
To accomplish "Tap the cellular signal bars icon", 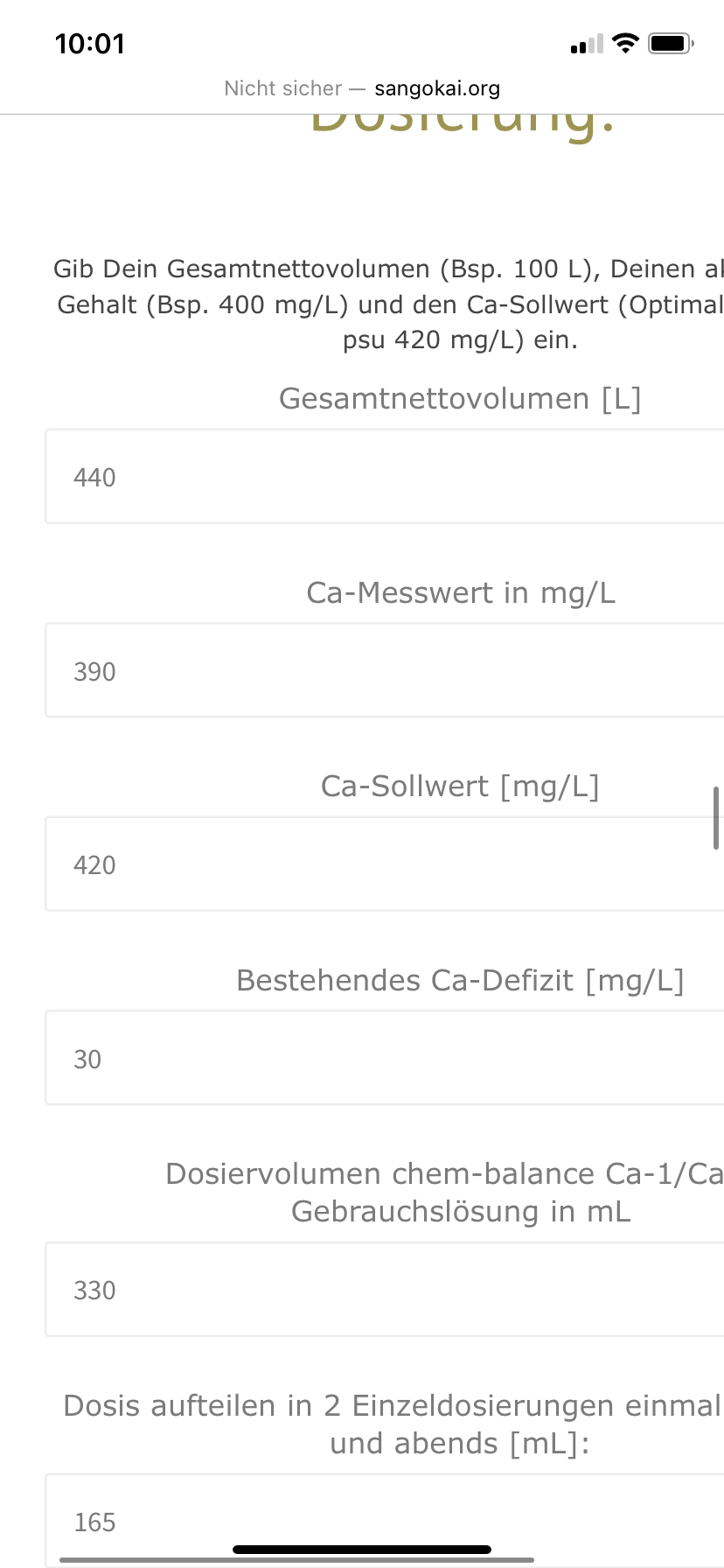I will click(x=587, y=44).
